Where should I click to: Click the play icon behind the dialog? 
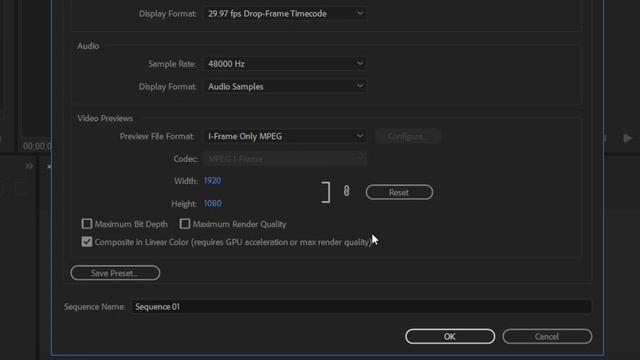click(x=627, y=138)
